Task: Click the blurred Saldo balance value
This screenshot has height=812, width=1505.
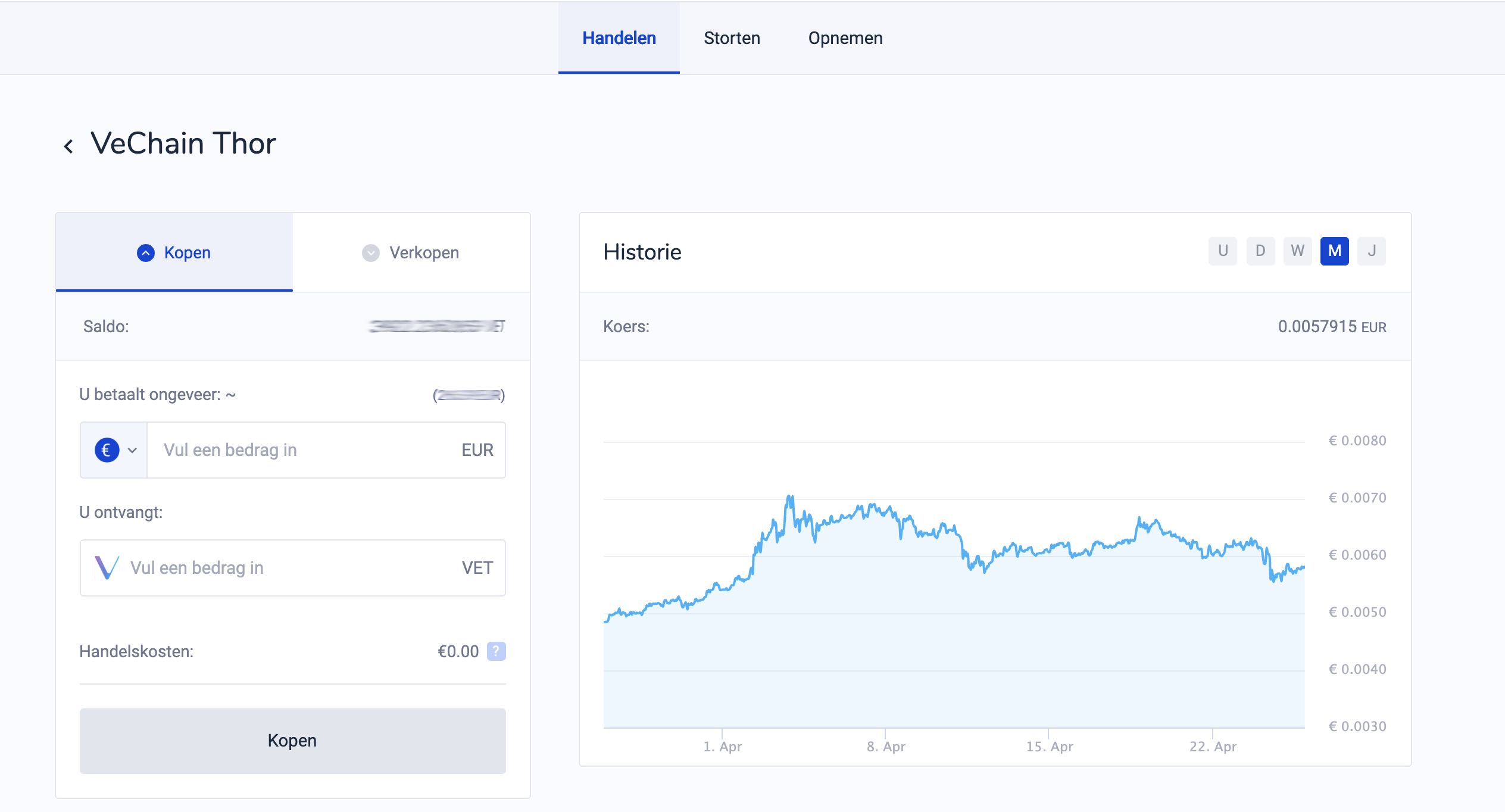Action: [437, 326]
